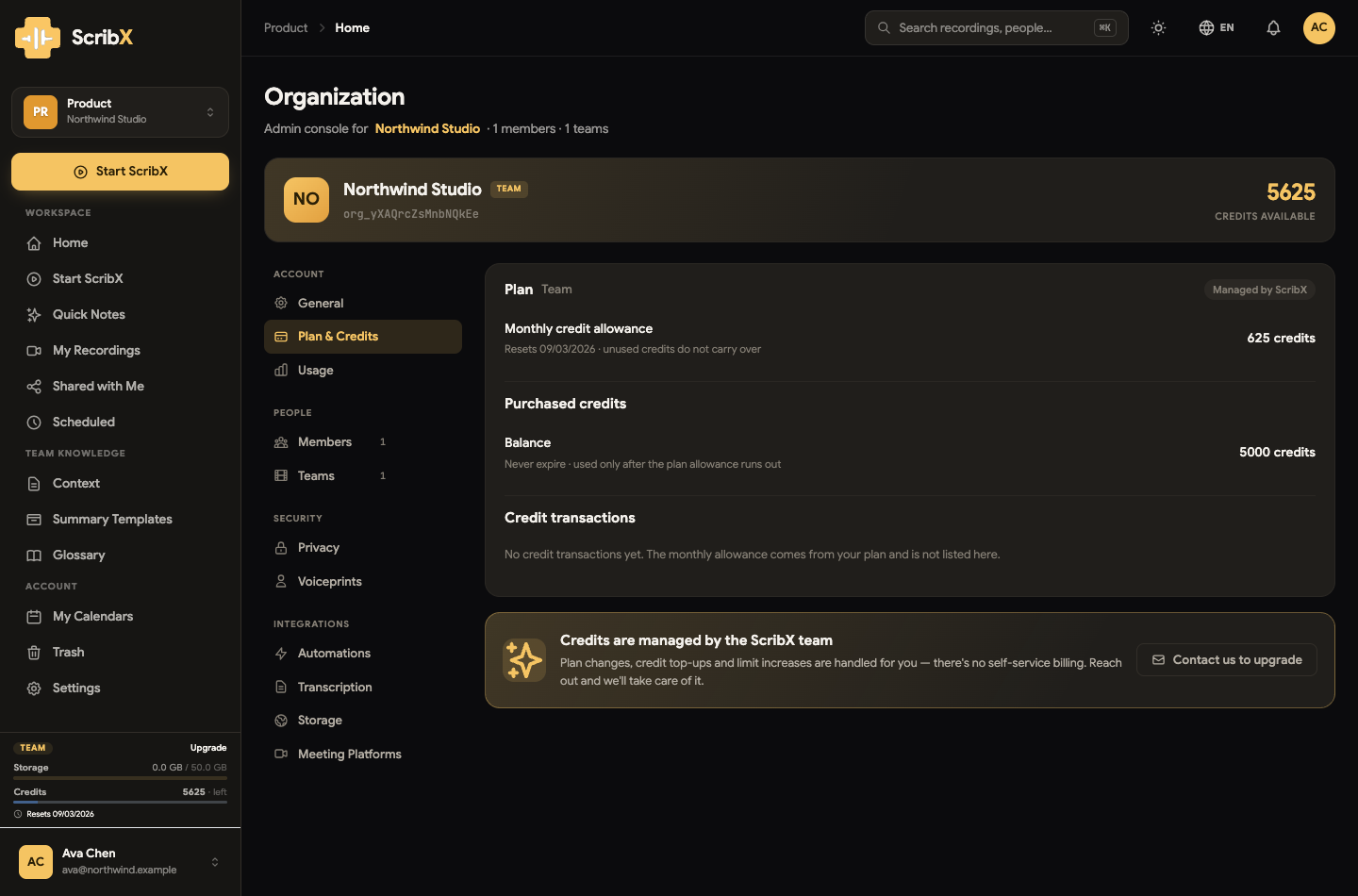Select Privacy under Security
Viewport: 1358px width, 896px height.
coord(363,548)
